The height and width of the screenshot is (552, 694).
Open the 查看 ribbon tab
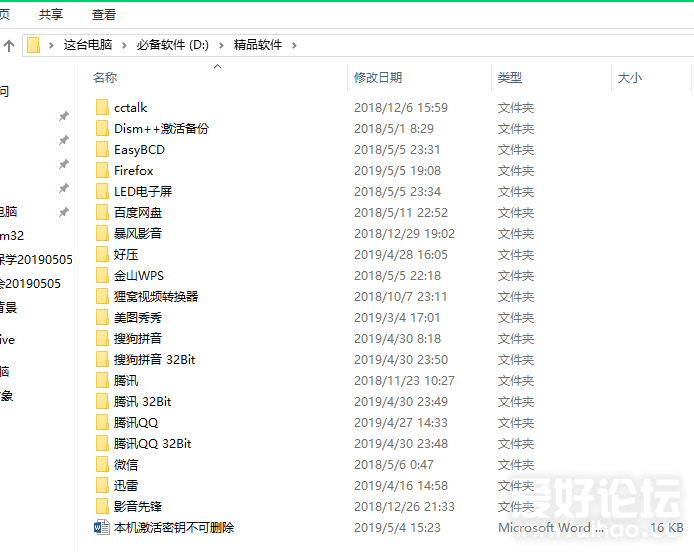pyautogui.click(x=104, y=15)
